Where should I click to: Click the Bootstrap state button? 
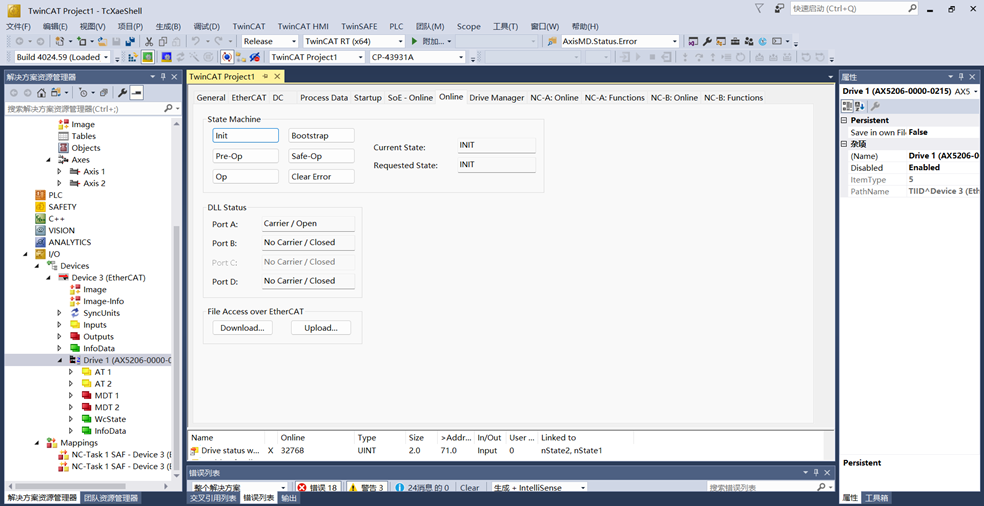(x=322, y=136)
